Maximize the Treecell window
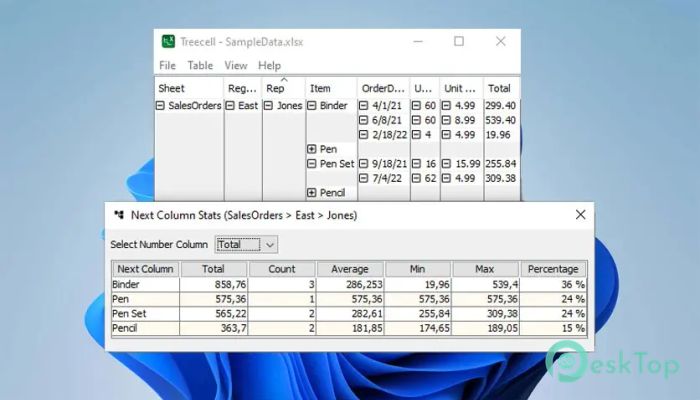The width and height of the screenshot is (700, 400). click(x=459, y=42)
